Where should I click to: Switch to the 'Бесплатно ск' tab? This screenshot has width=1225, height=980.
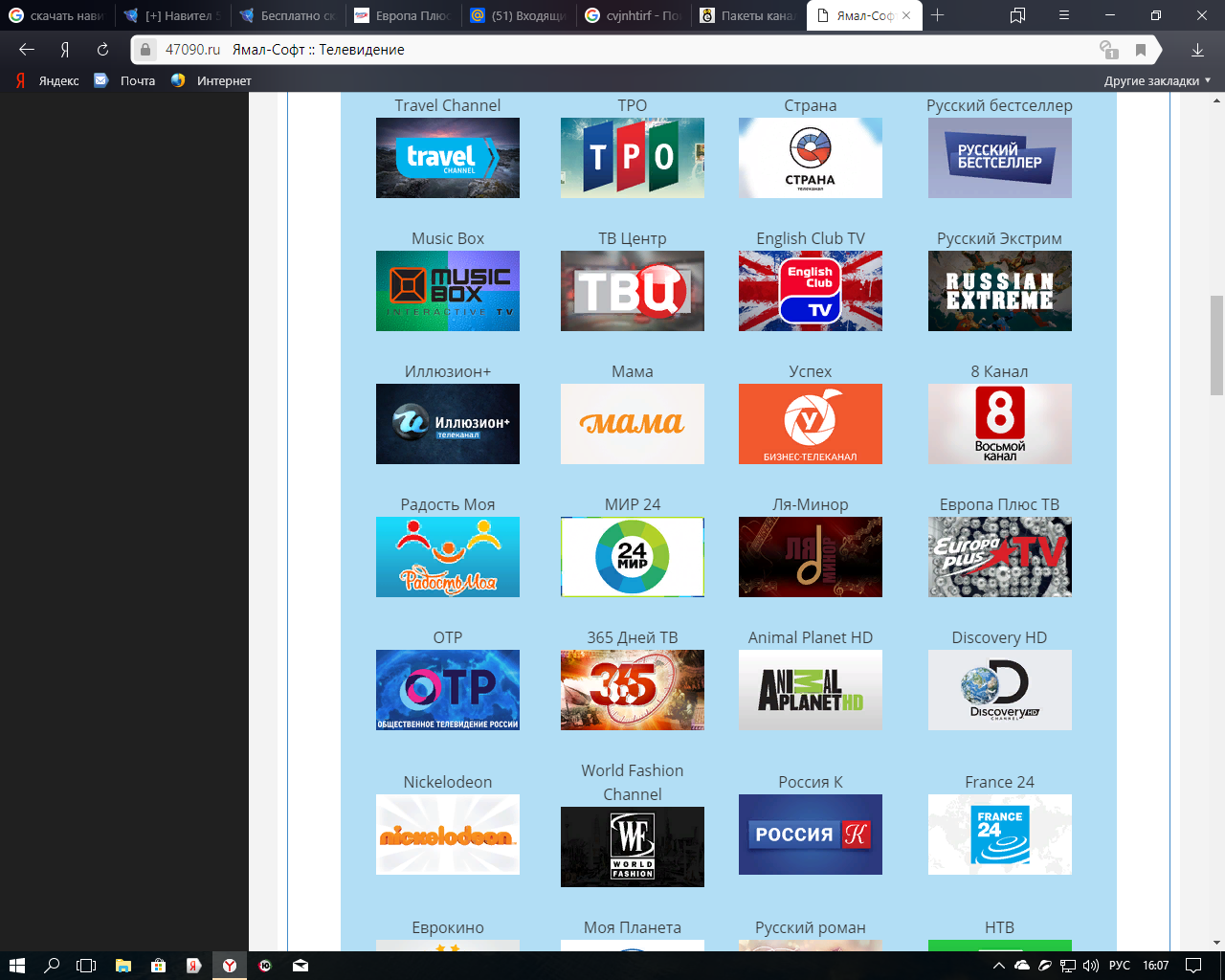[x=287, y=15]
